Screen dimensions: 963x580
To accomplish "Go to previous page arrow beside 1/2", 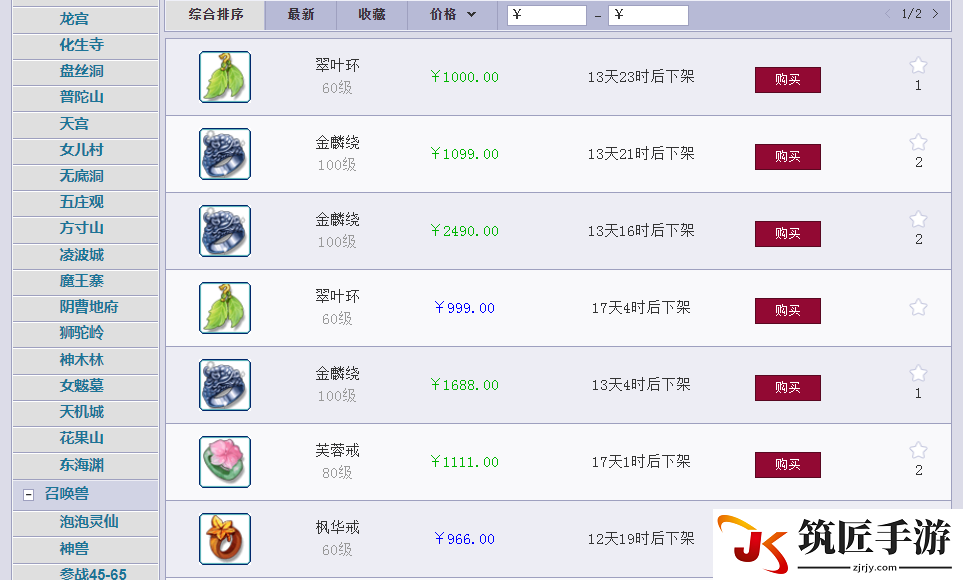I will click(887, 14).
